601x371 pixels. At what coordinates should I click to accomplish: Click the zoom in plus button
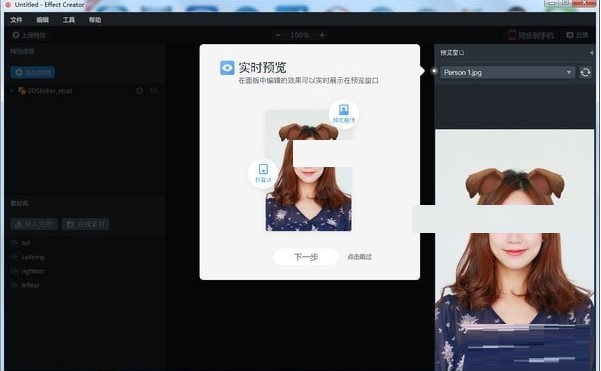click(322, 35)
